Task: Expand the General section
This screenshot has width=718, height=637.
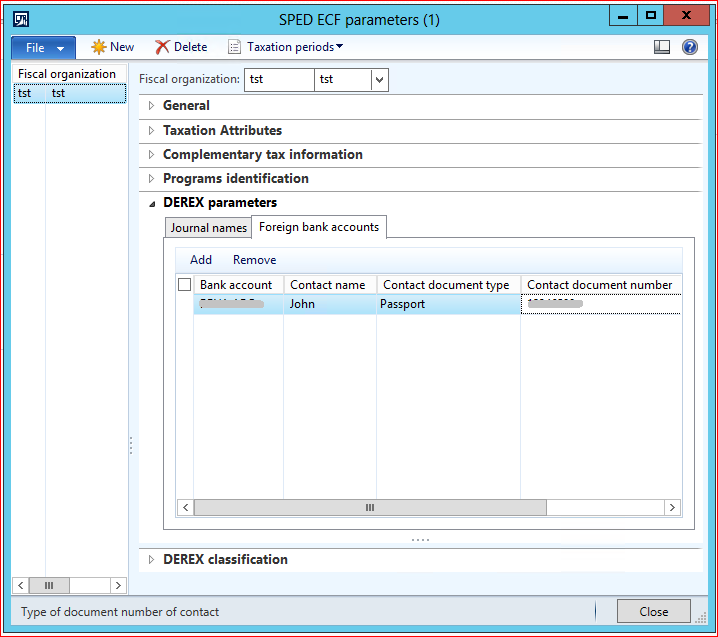Action: [152, 106]
